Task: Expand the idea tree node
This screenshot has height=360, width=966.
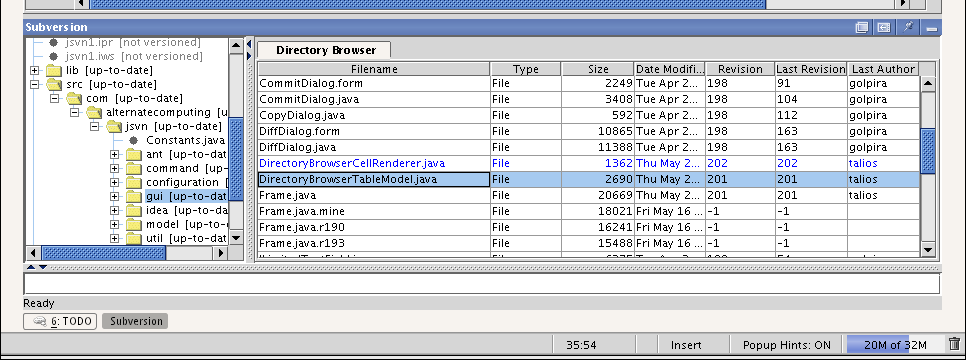Action: point(115,210)
